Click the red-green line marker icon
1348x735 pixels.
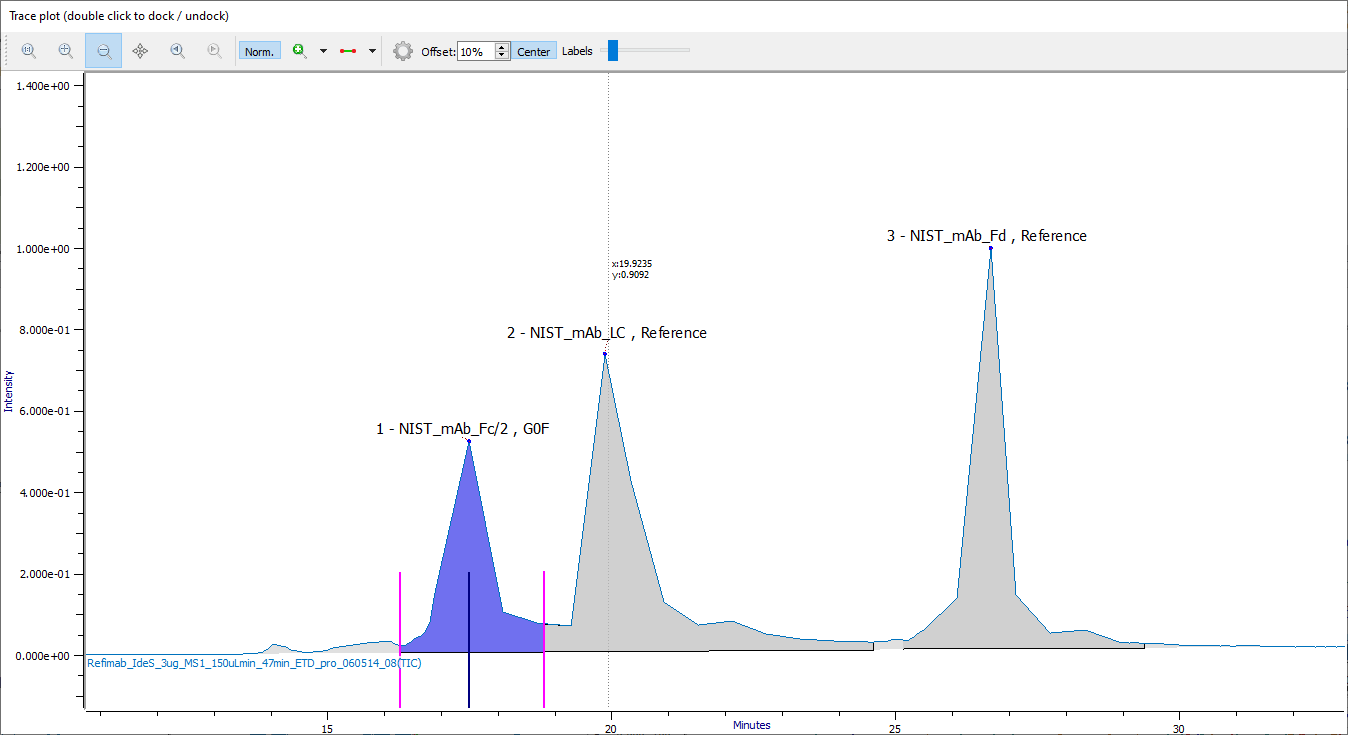(348, 51)
